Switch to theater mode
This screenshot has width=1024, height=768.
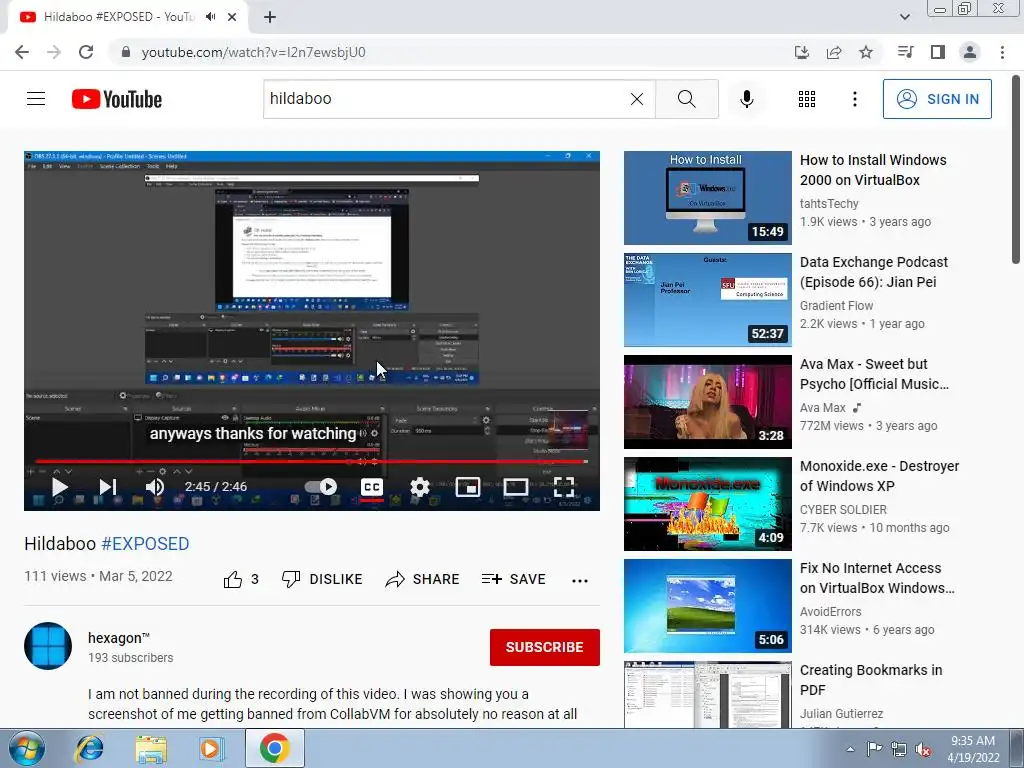(x=515, y=487)
